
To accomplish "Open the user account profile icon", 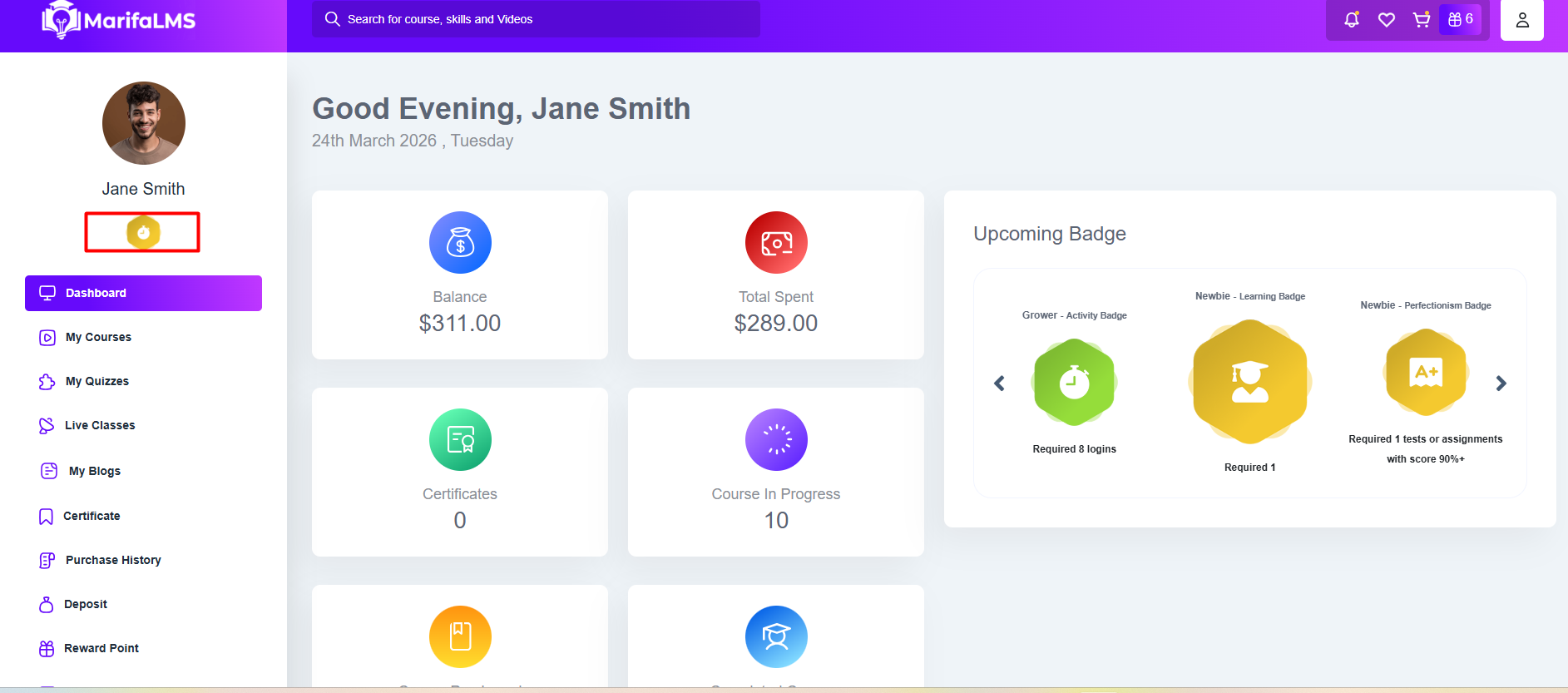I will tap(1521, 20).
